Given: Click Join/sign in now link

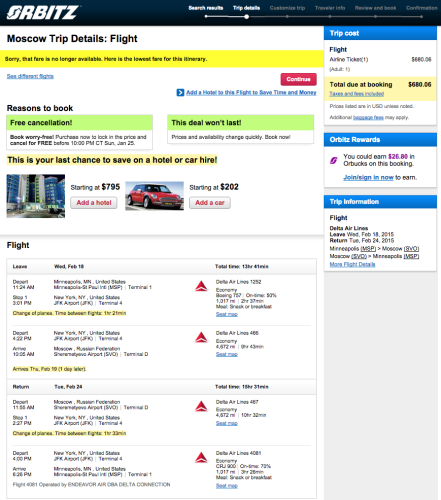Looking at the screenshot, I should pyautogui.click(x=368, y=177).
